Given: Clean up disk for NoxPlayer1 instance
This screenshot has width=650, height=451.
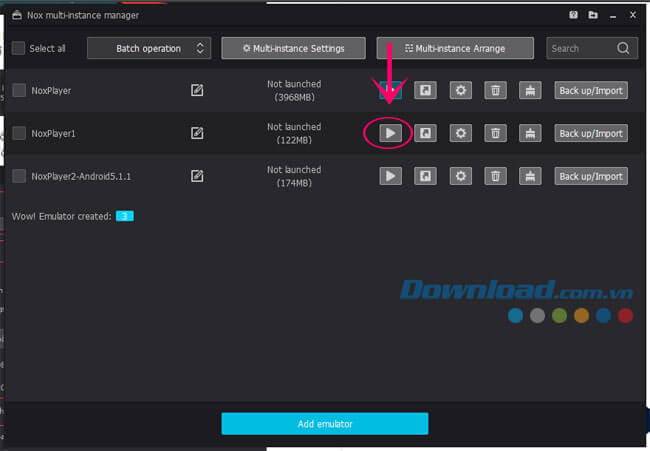Looking at the screenshot, I should click(530, 133).
